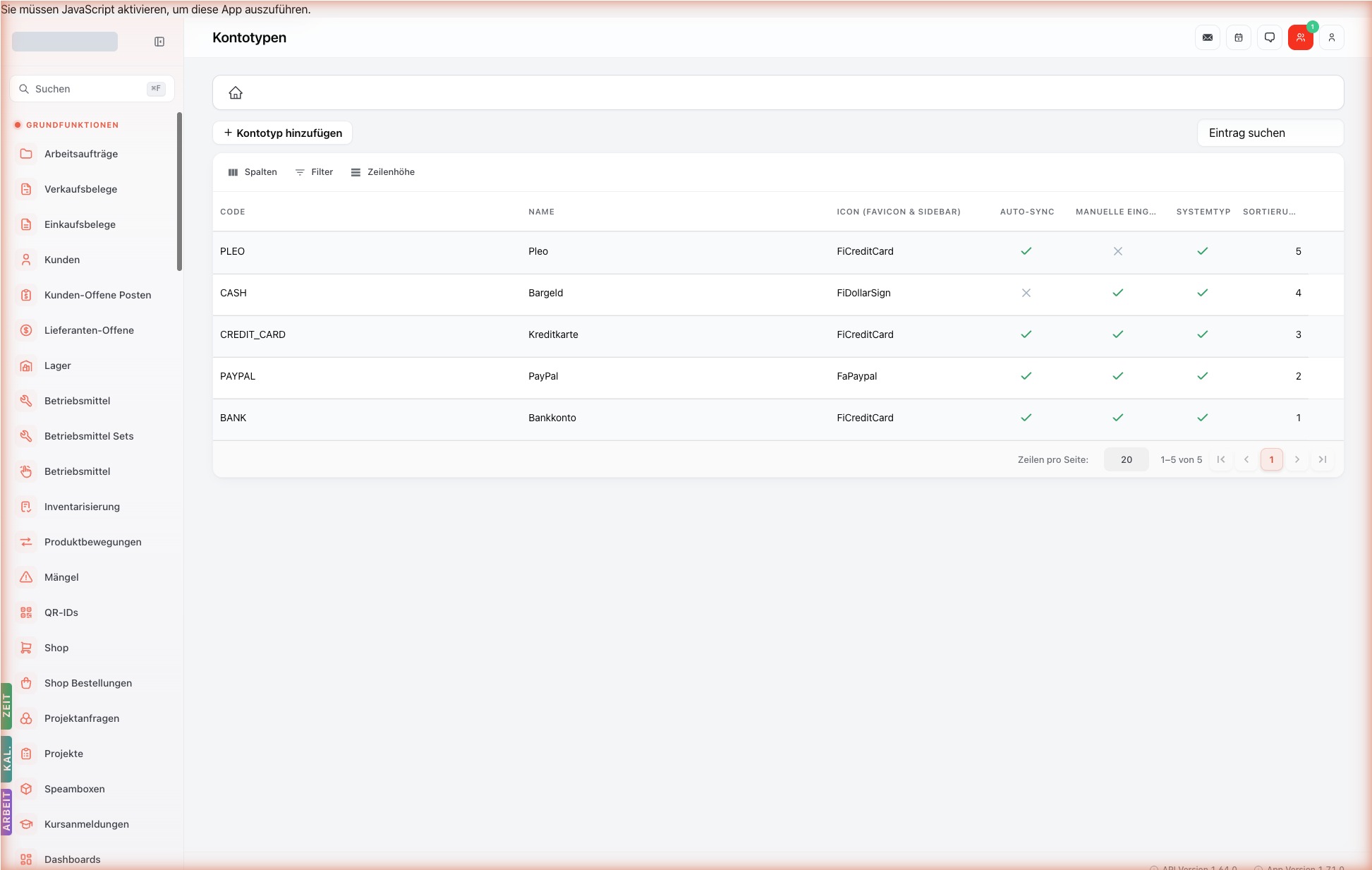This screenshot has height=870, width=1372.
Task: Click the manual entry cross in PLEO row
Action: point(1118,251)
